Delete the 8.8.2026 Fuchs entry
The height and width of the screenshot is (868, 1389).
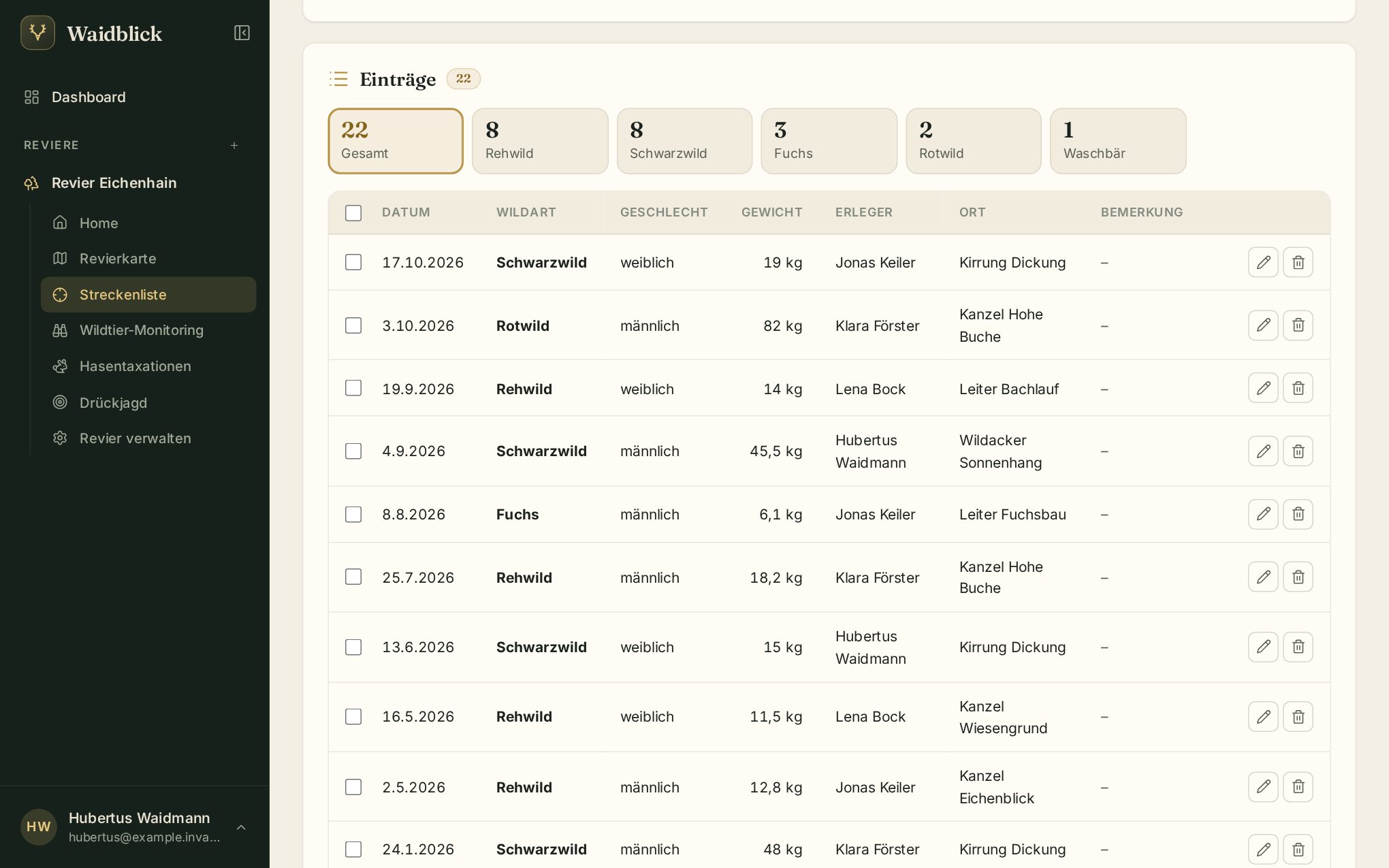tap(1298, 514)
